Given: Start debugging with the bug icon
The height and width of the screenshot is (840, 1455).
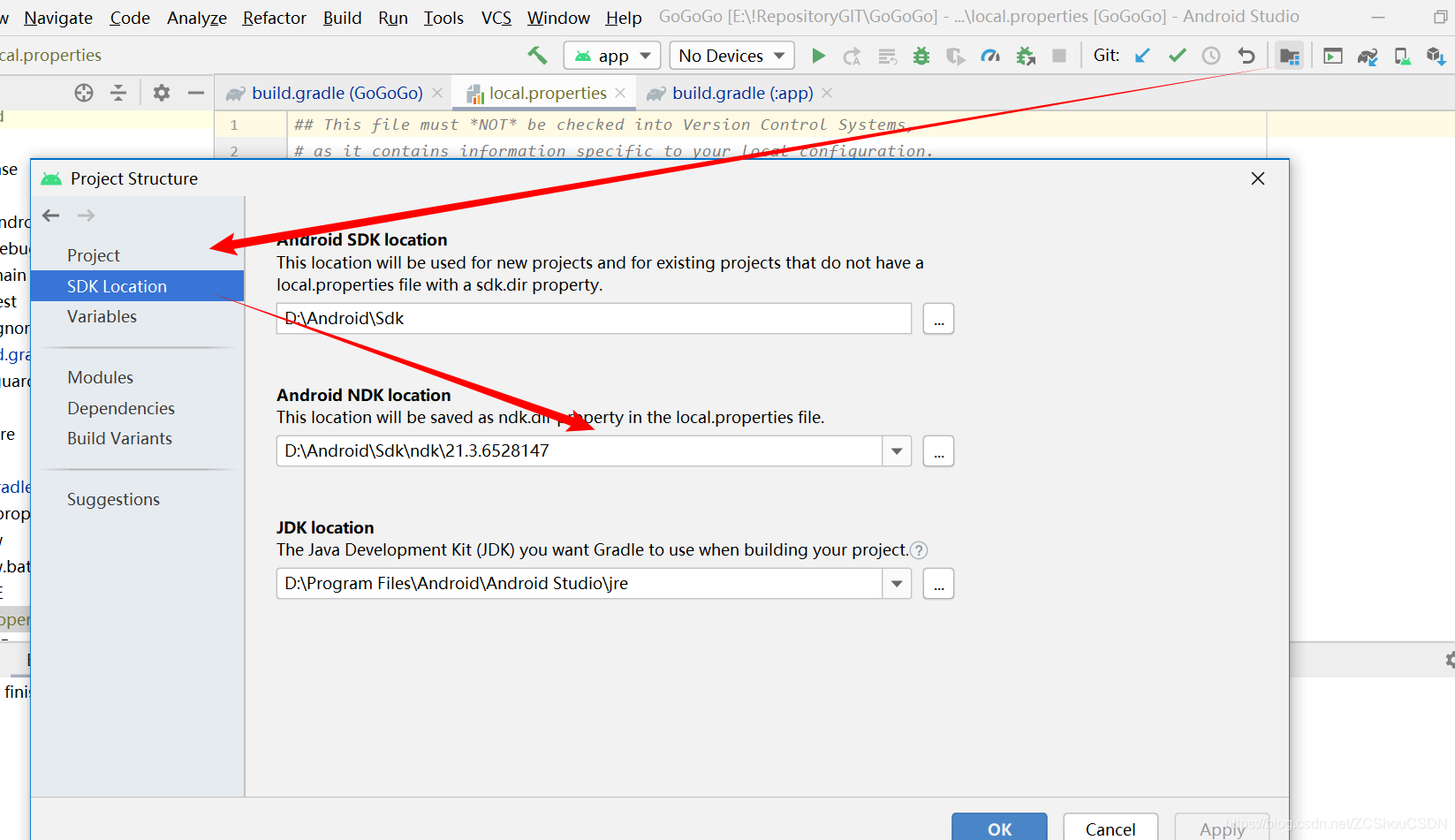Looking at the screenshot, I should point(921,57).
